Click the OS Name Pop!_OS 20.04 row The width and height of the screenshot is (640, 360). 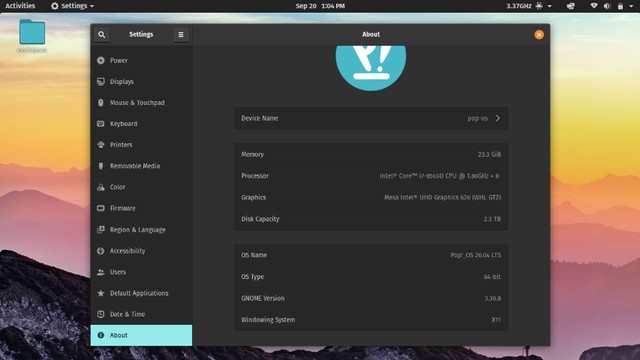coord(371,255)
